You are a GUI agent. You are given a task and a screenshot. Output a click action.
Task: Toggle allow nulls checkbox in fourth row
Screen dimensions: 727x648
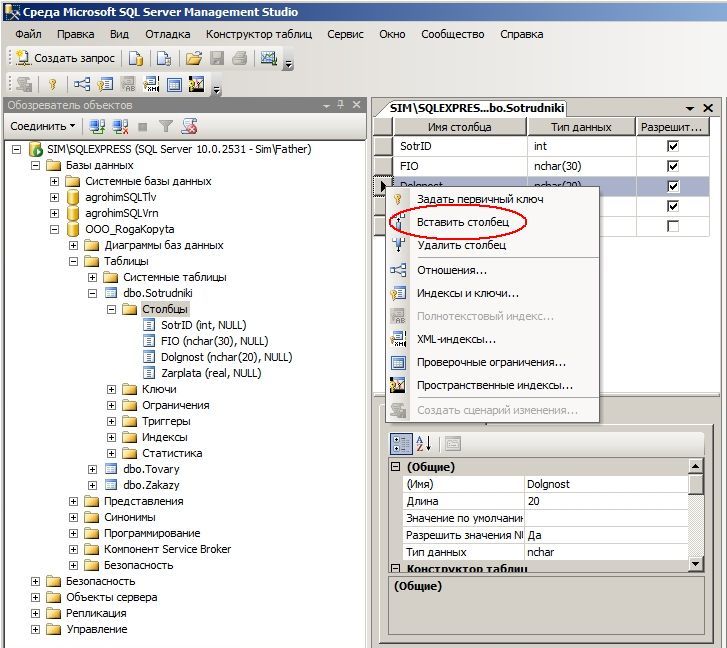pyautogui.click(x=672, y=206)
